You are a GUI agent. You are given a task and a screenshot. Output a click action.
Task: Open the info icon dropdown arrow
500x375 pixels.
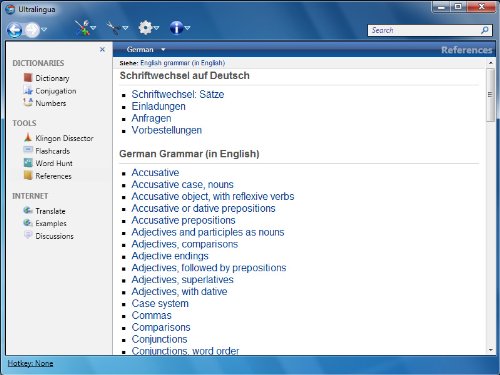coord(188,28)
